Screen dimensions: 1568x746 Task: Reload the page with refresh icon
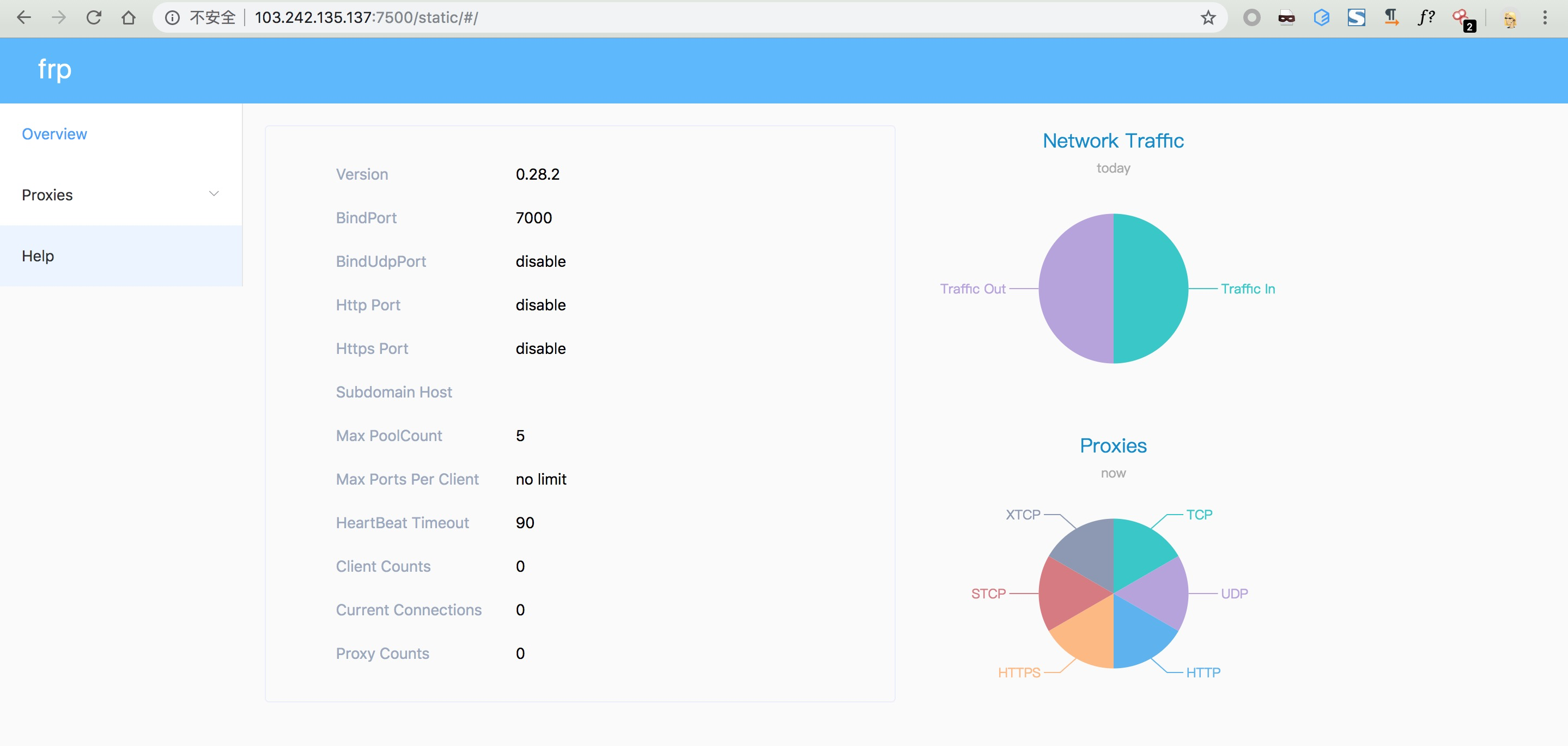tap(93, 17)
